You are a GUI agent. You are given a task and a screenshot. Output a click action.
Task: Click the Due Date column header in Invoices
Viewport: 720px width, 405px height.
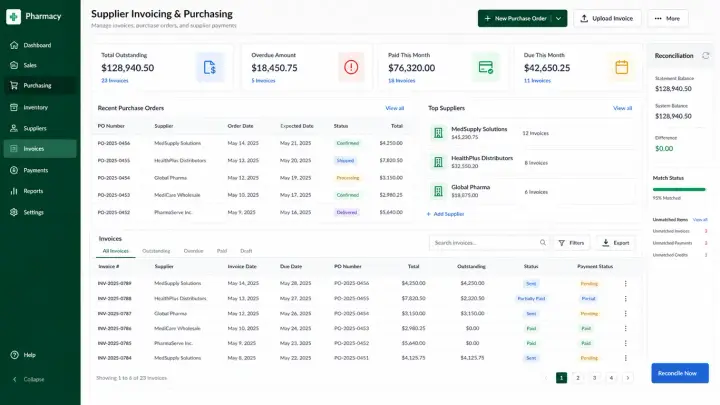tap(291, 266)
